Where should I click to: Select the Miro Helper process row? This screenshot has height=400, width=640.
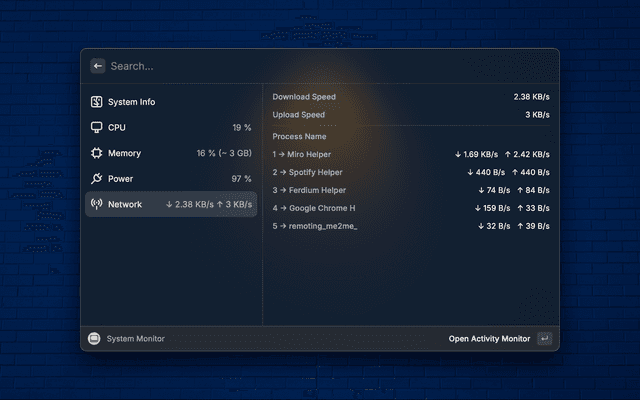click(x=410, y=155)
